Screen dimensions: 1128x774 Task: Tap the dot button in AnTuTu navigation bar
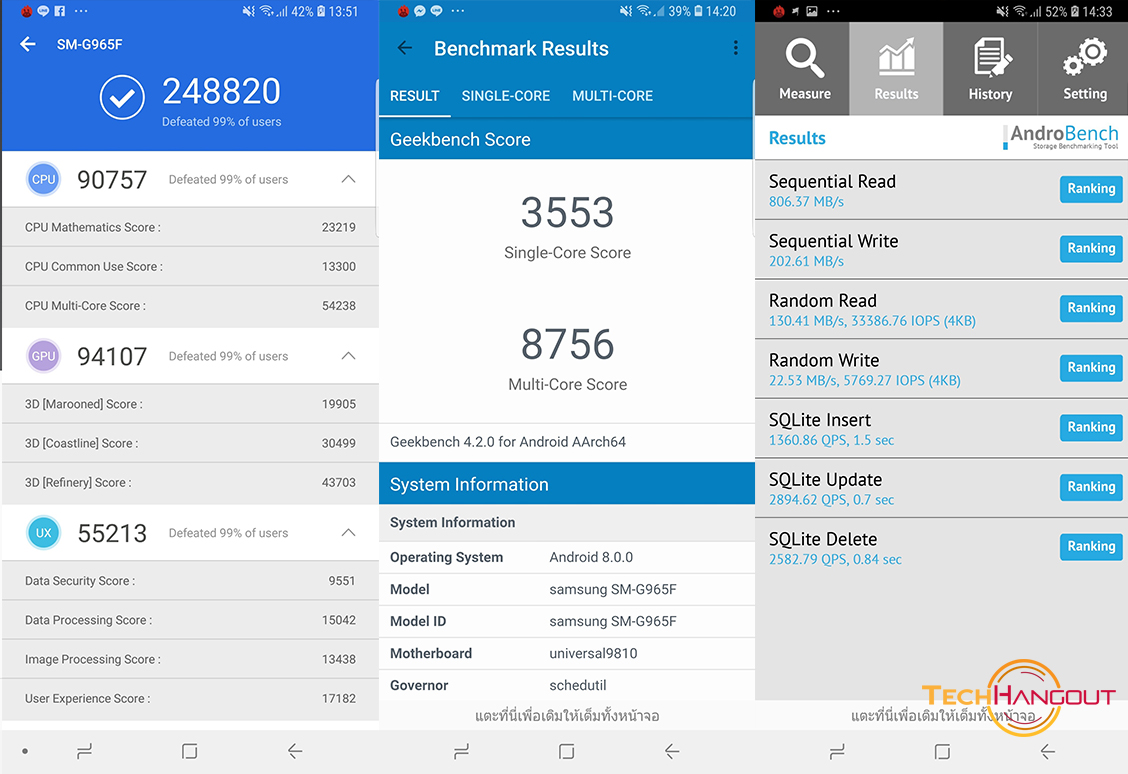point(25,752)
